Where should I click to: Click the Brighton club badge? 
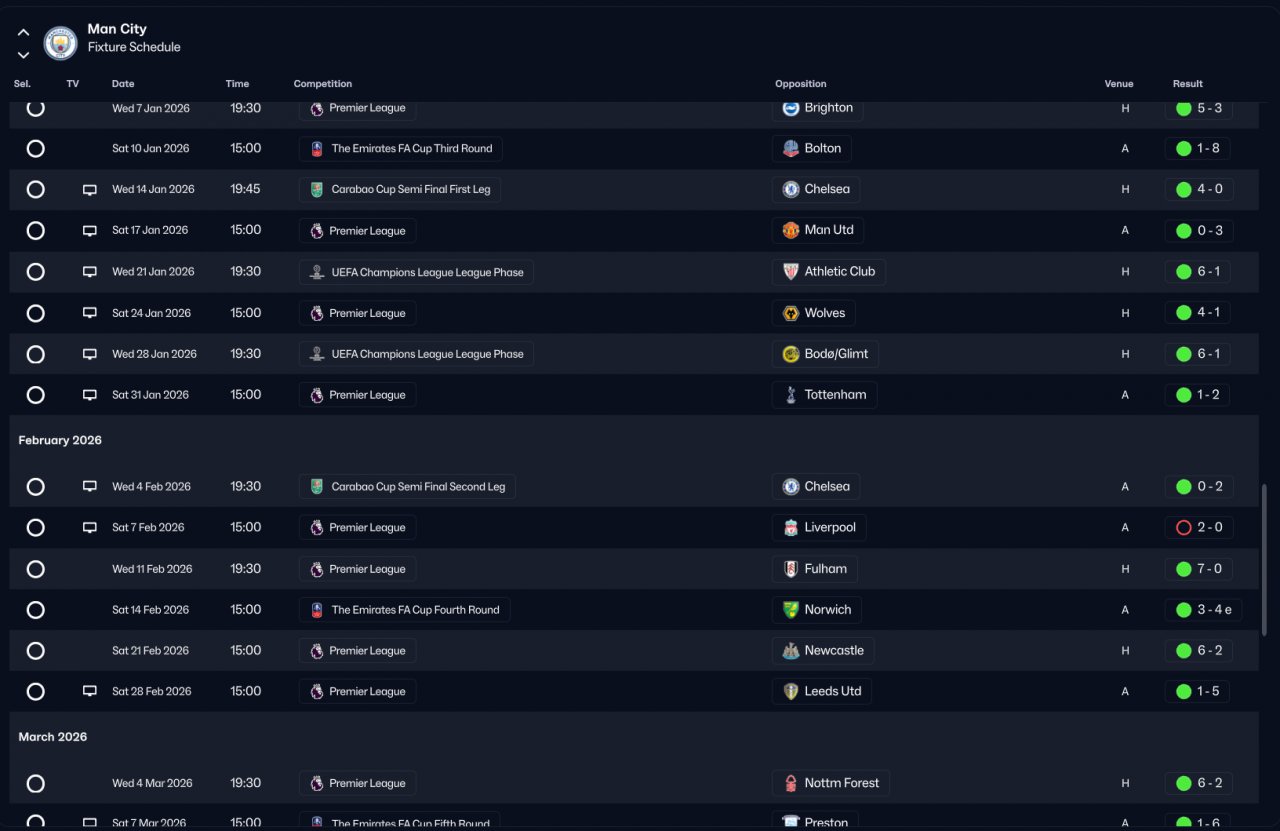coord(791,108)
